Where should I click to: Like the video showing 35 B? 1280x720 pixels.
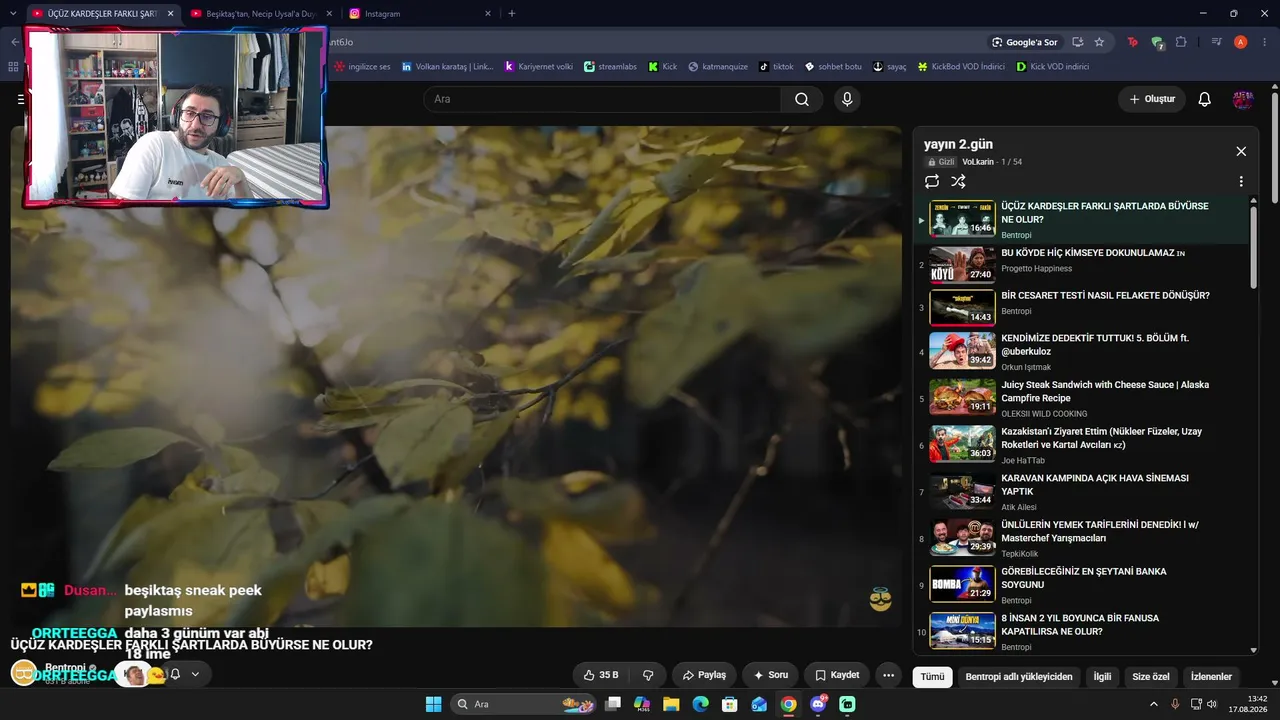coord(601,675)
